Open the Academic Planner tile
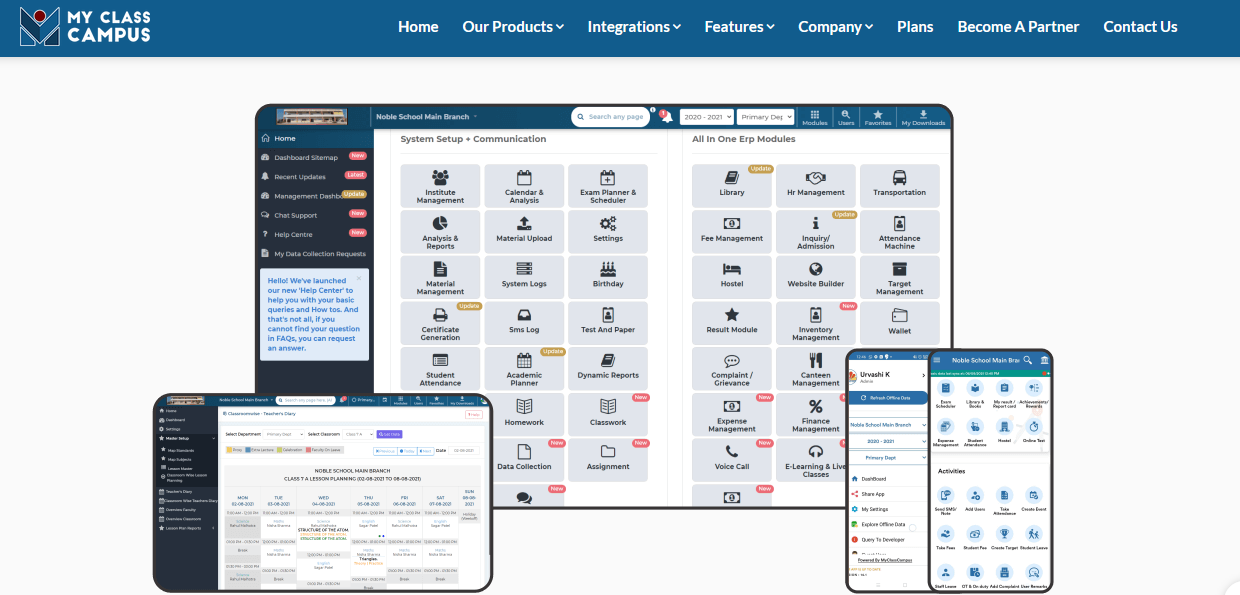The height and width of the screenshot is (595, 1240). click(x=524, y=369)
